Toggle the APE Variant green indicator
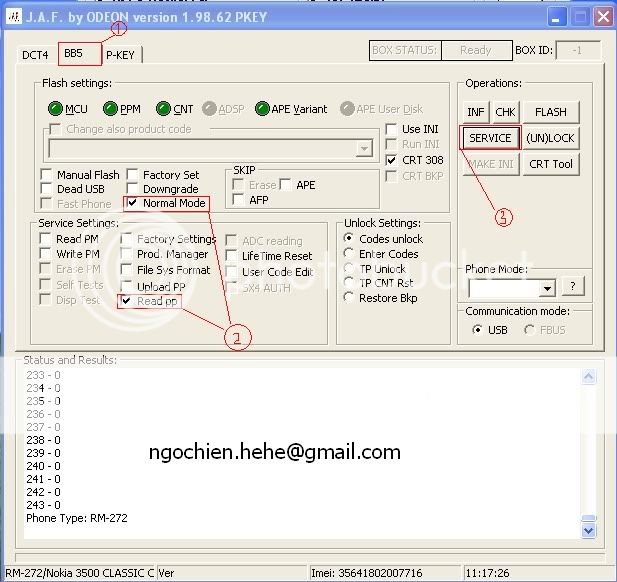Screen dimensions: 617x582 [x=262, y=109]
